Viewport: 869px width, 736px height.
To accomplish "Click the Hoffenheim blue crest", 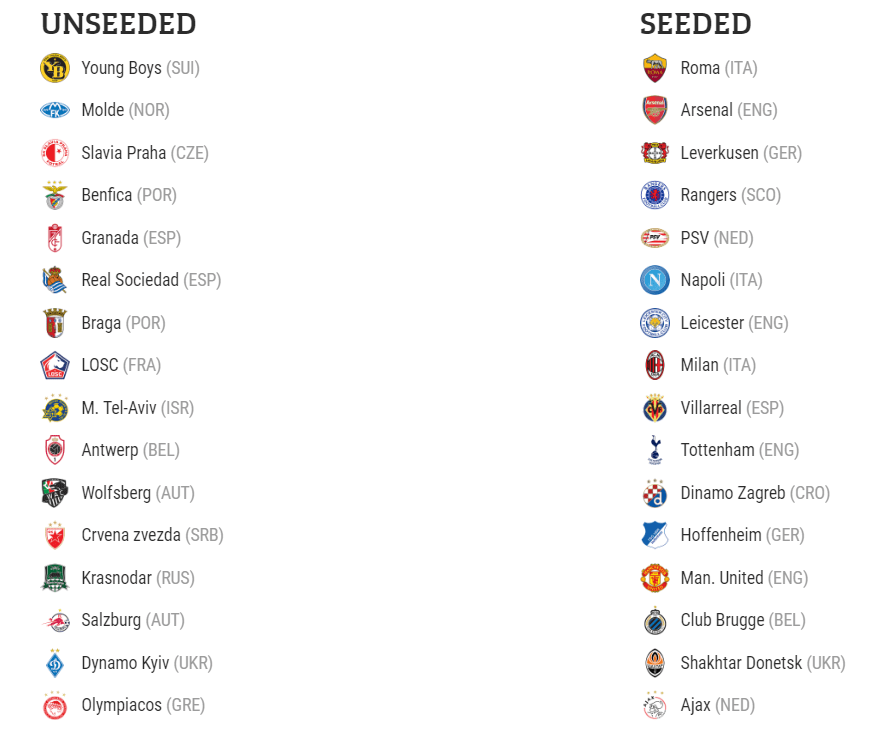I will tap(655, 535).
